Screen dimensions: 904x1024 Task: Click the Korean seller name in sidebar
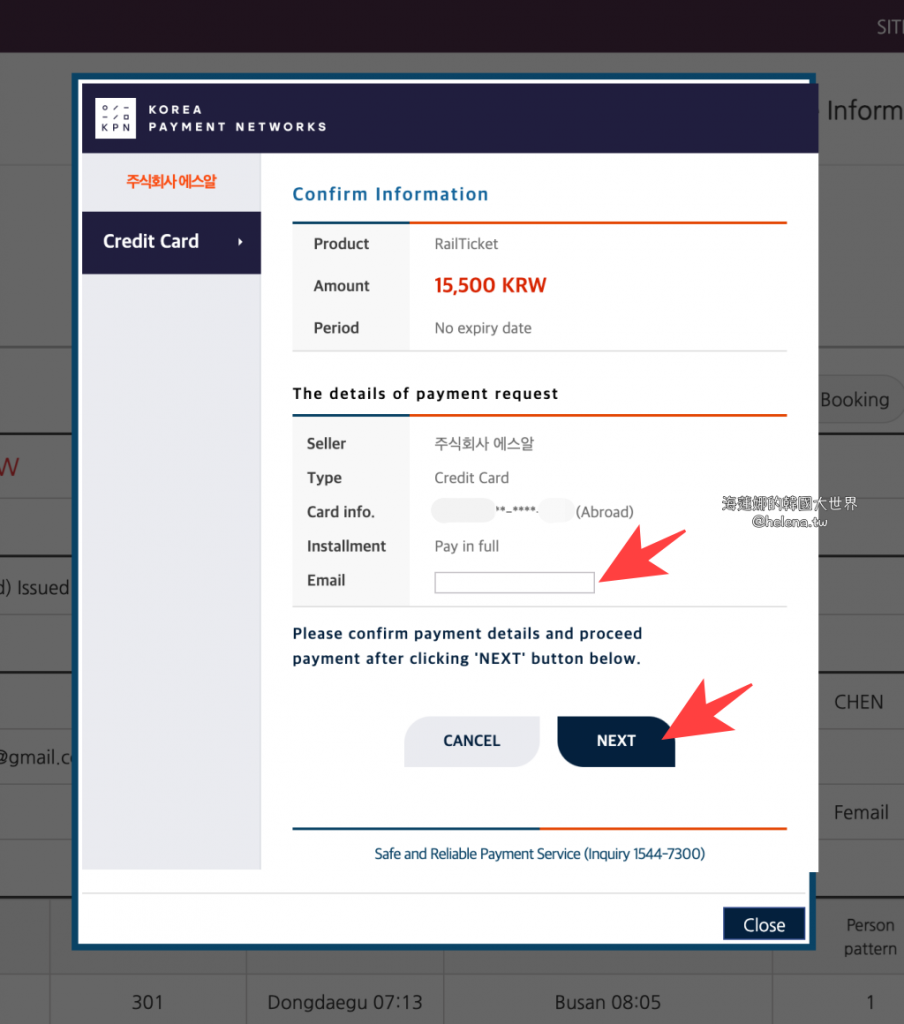pos(171,182)
